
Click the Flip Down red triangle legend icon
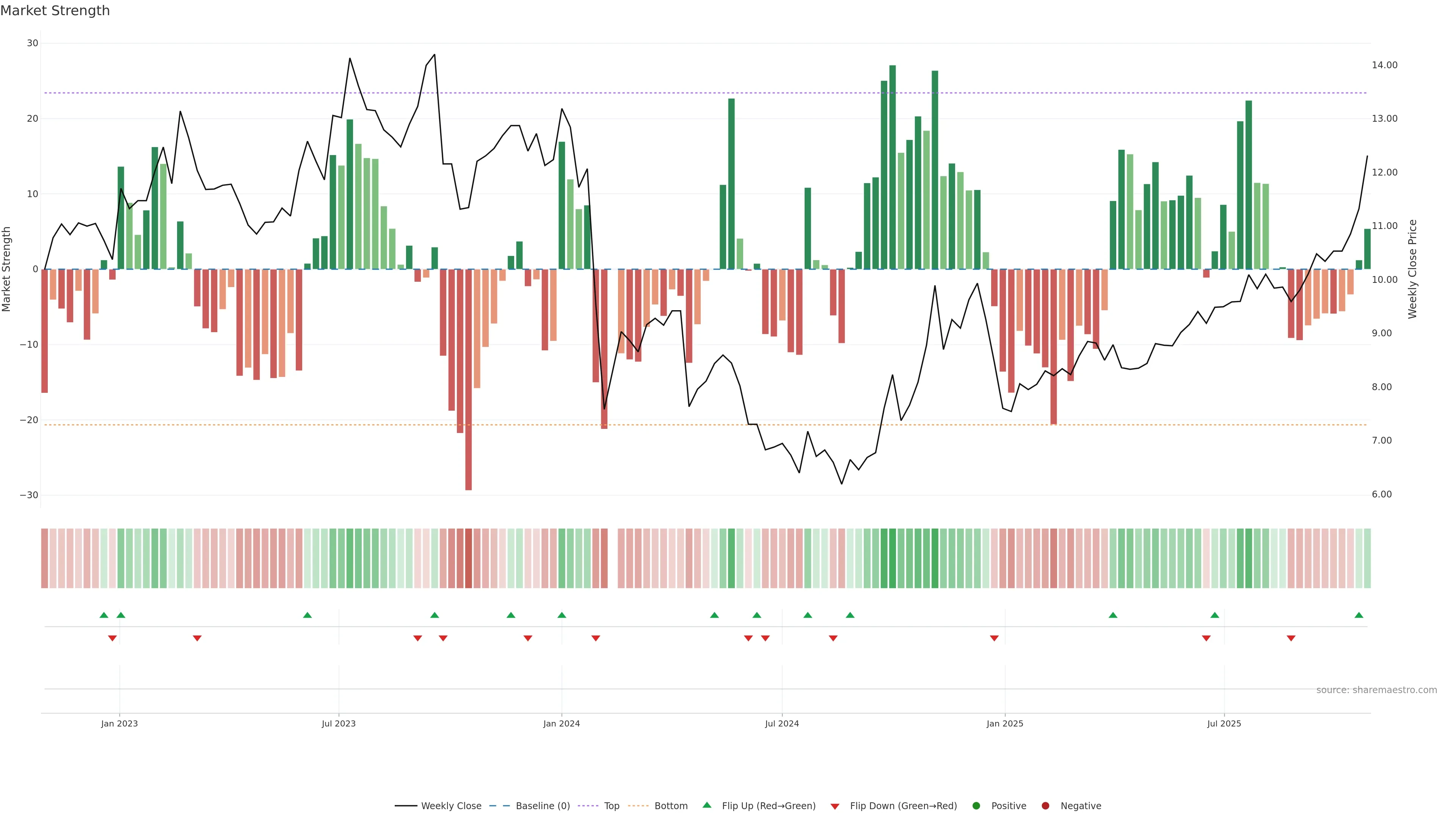pos(835,806)
